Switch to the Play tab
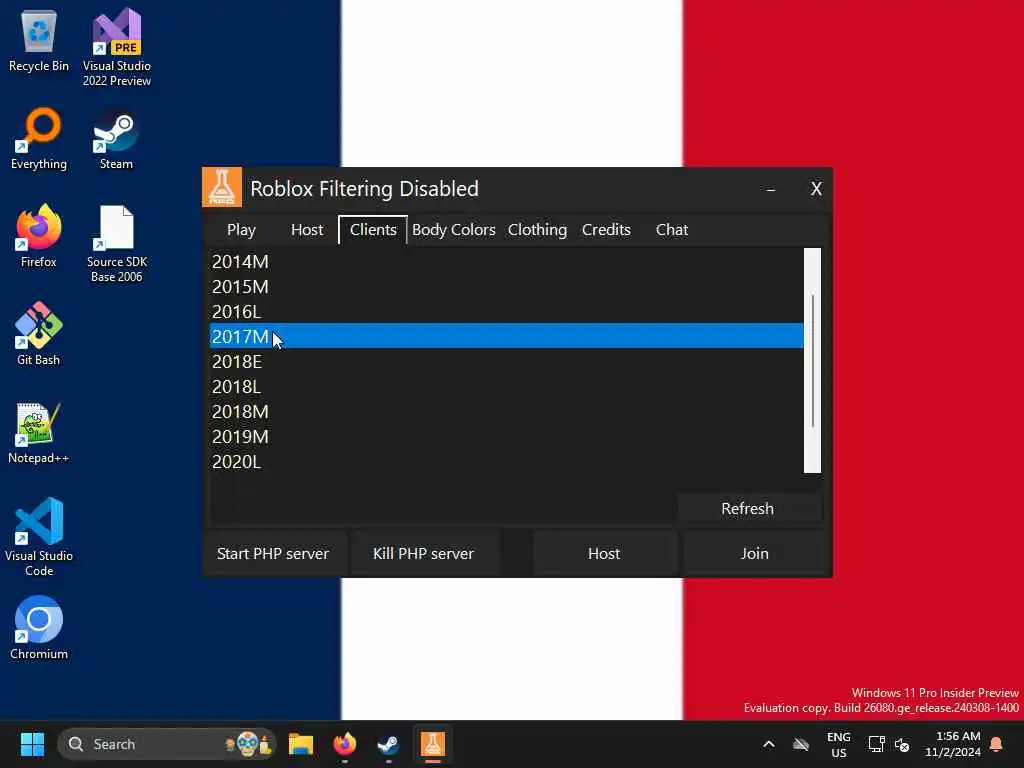 pos(241,230)
